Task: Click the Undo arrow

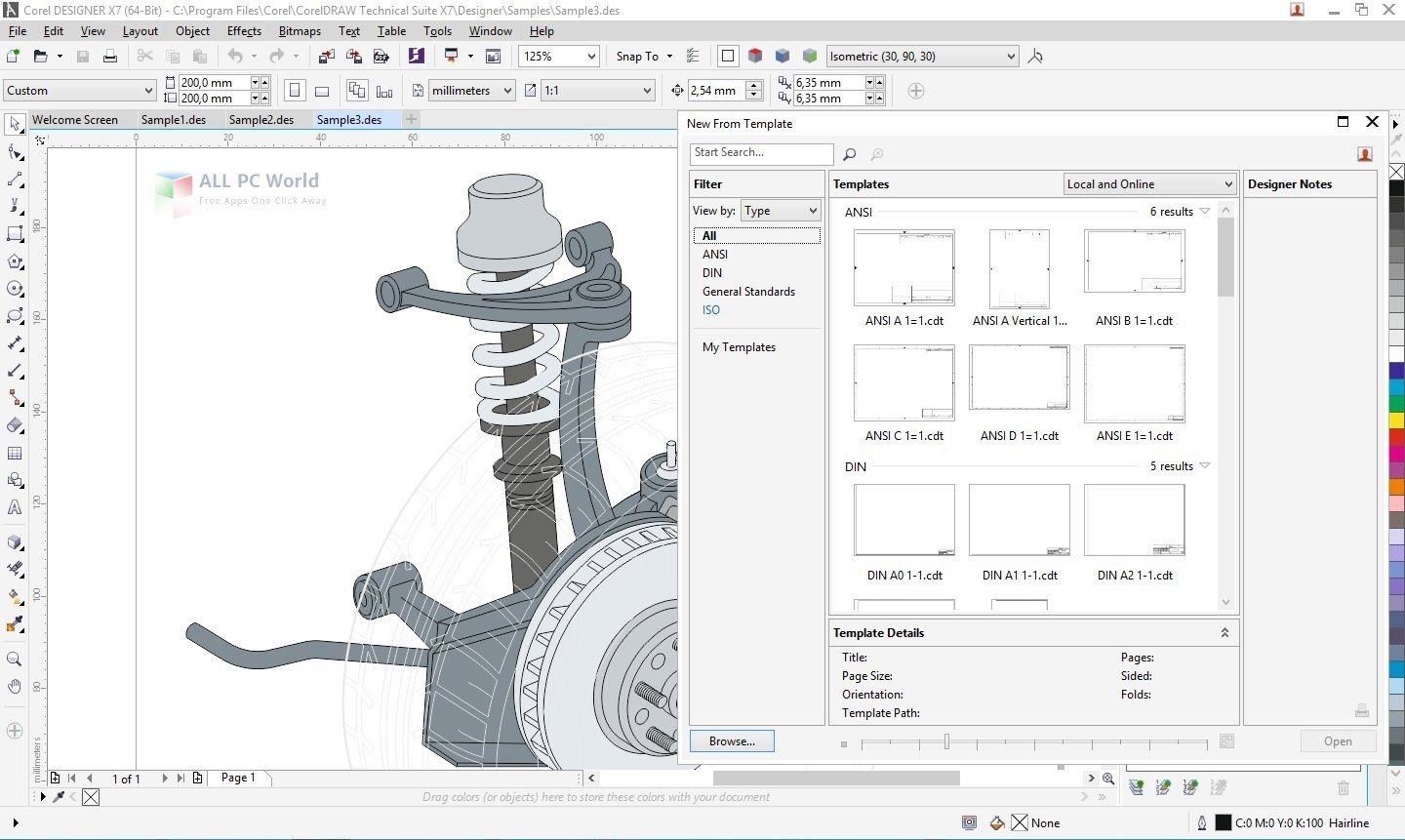Action: [235, 57]
